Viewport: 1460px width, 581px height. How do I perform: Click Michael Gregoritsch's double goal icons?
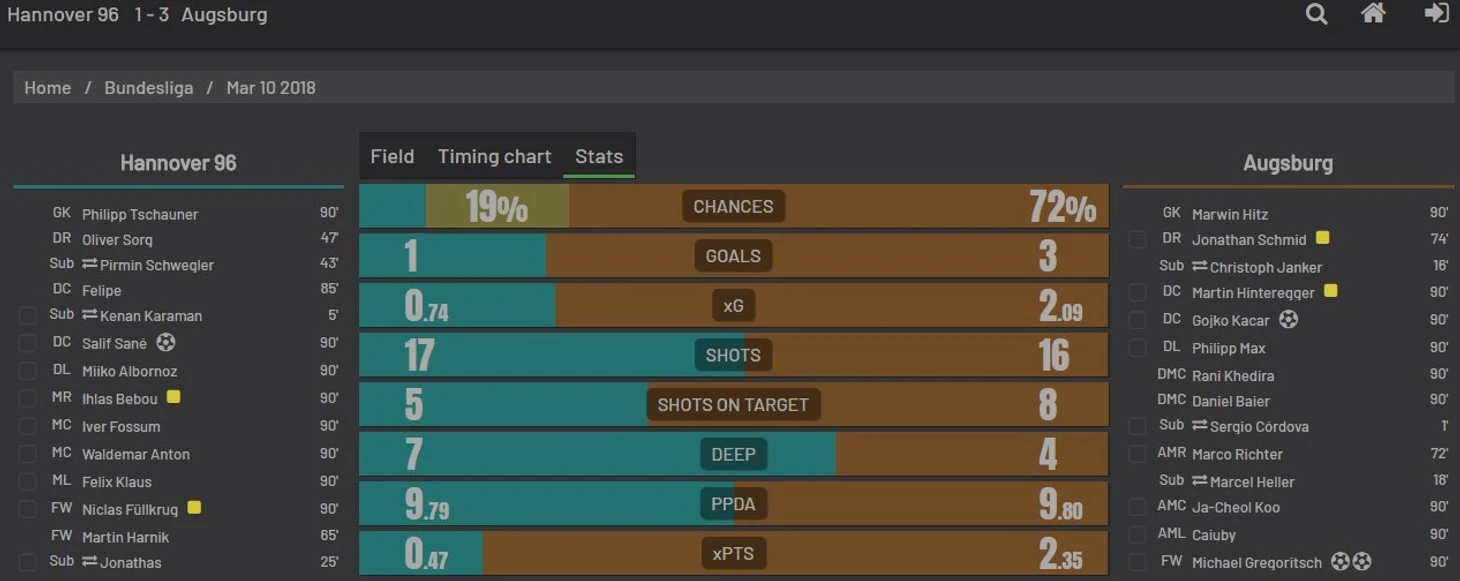[x=1351, y=562]
